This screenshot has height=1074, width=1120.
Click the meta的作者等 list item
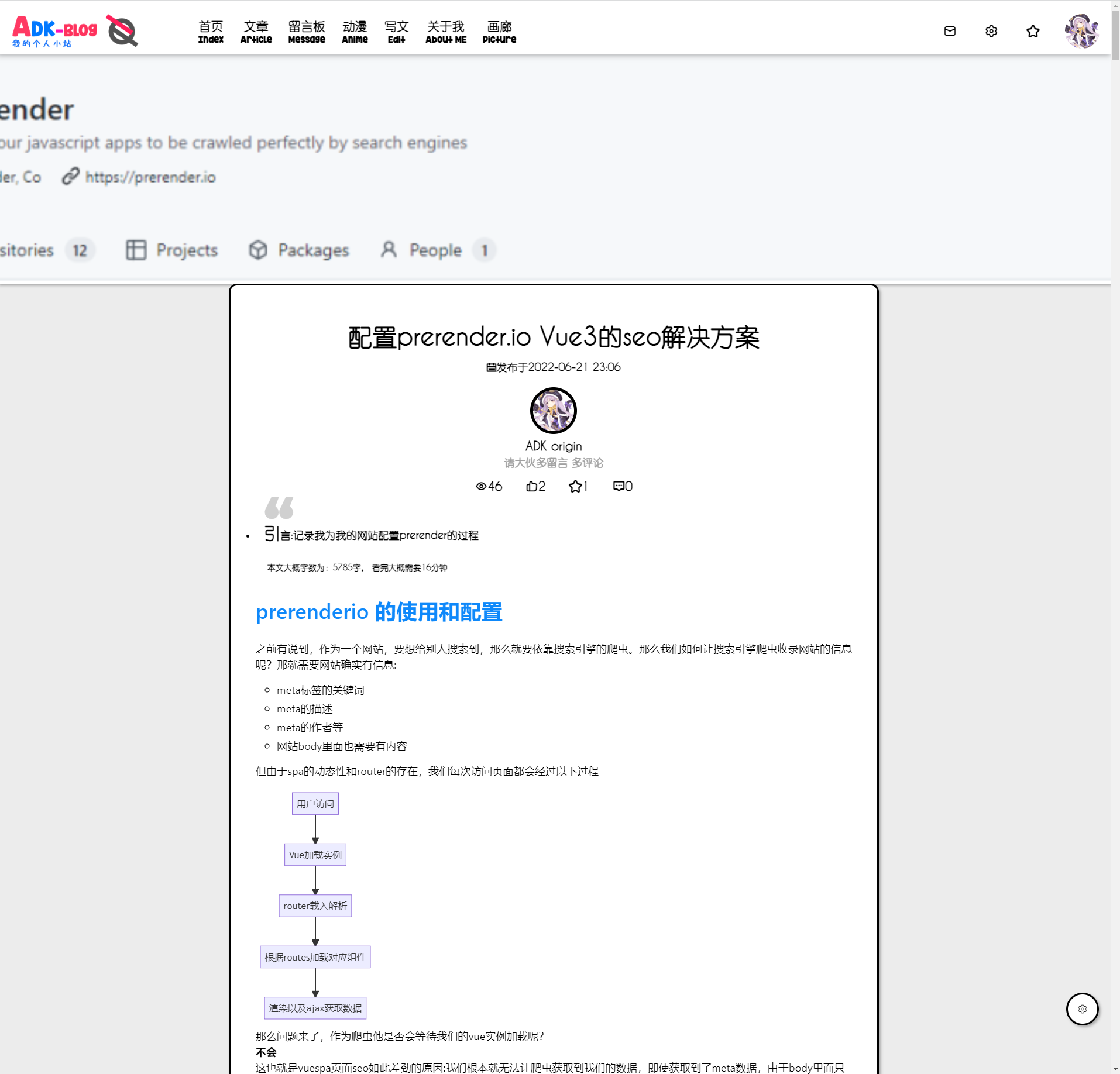[x=310, y=728]
